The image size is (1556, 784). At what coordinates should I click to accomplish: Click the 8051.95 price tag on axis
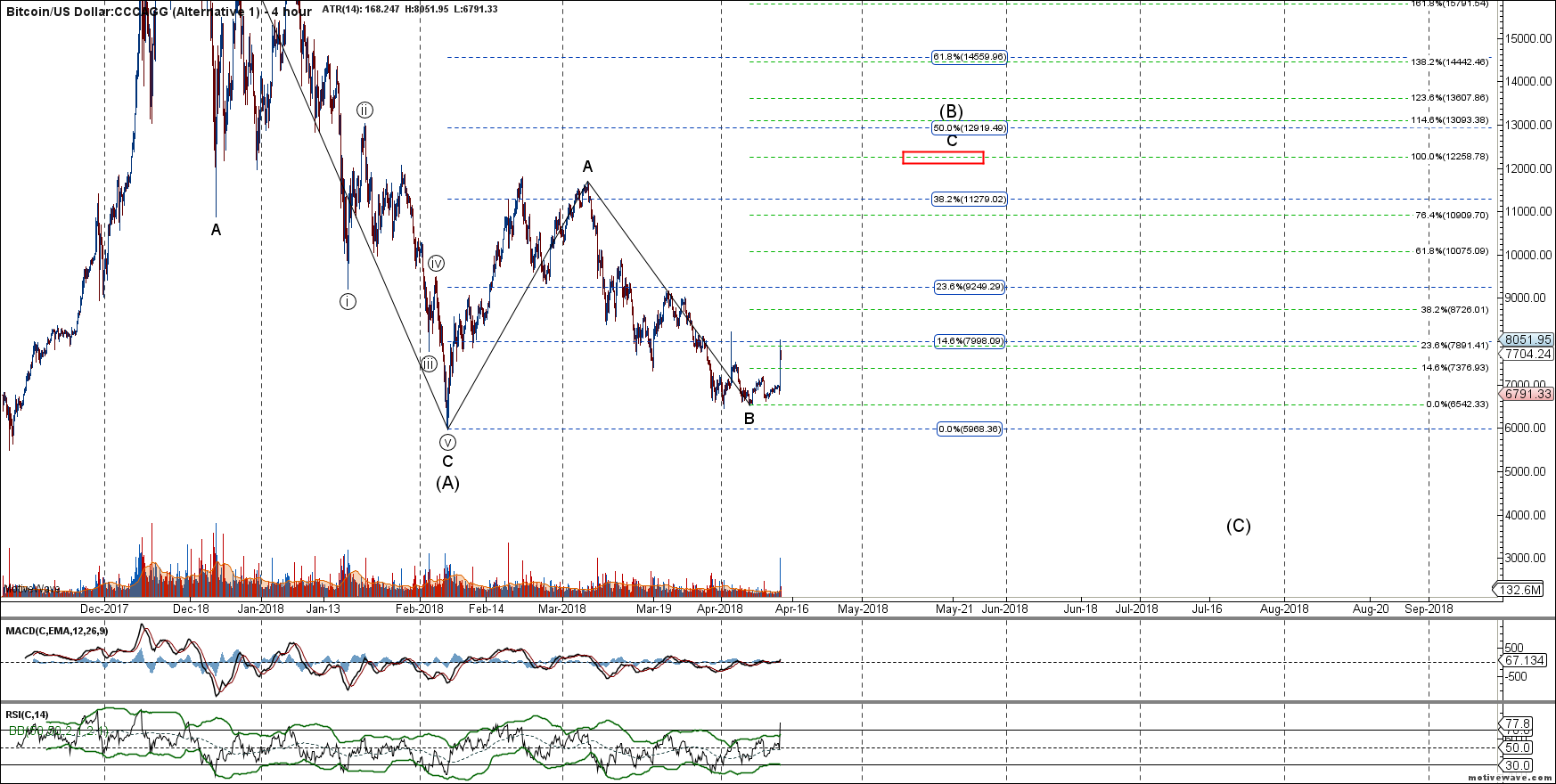pyautogui.click(x=1527, y=339)
